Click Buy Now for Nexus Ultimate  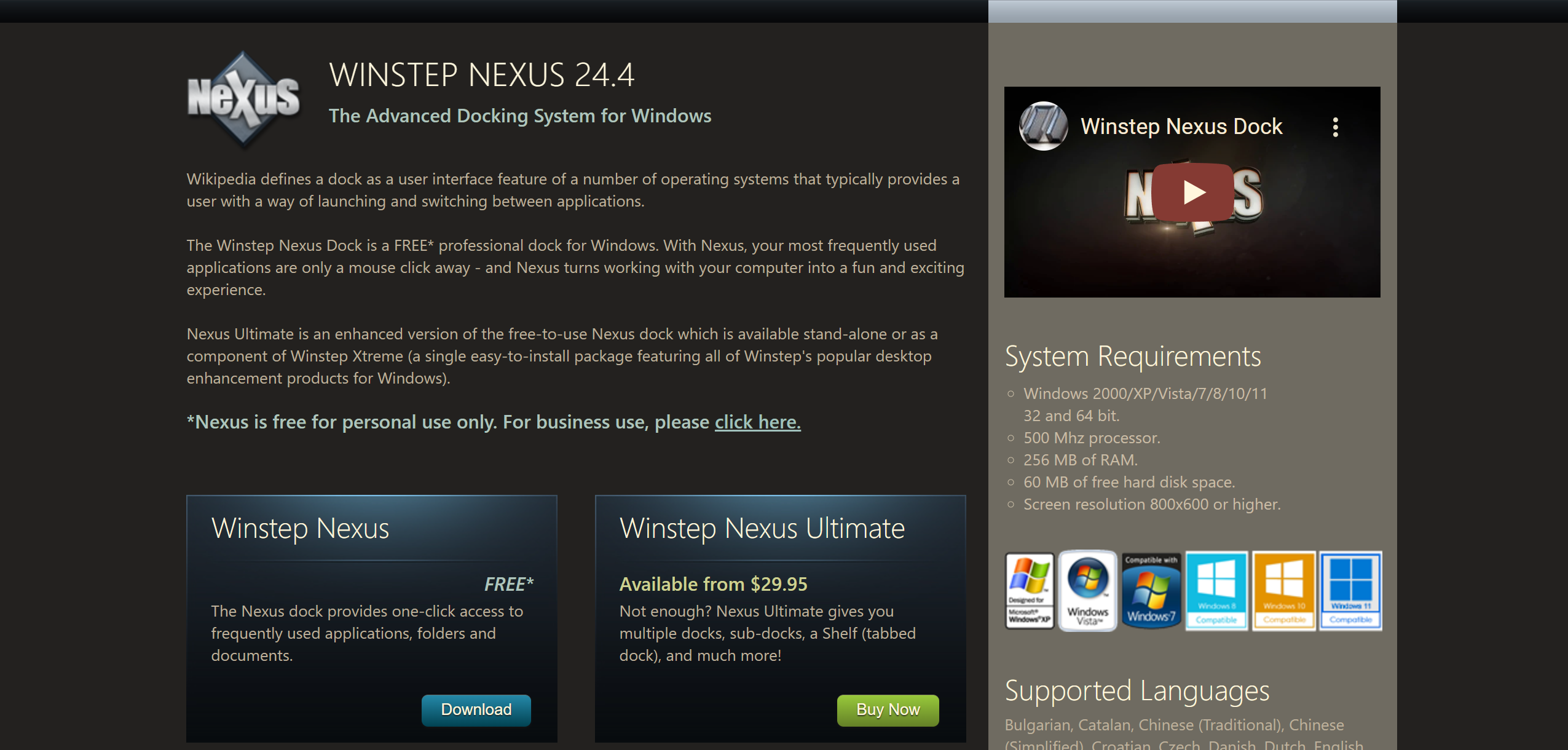[887, 709]
